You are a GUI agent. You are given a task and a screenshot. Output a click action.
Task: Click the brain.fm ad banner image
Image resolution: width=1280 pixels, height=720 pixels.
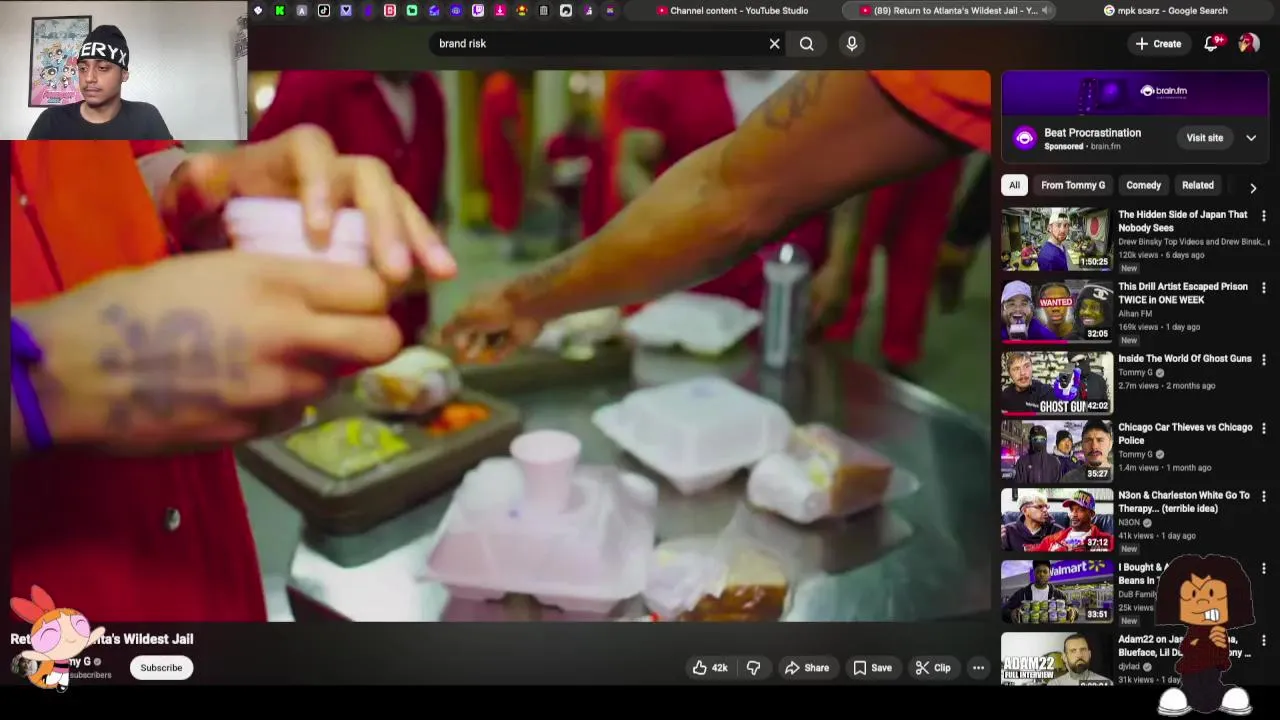click(1135, 95)
